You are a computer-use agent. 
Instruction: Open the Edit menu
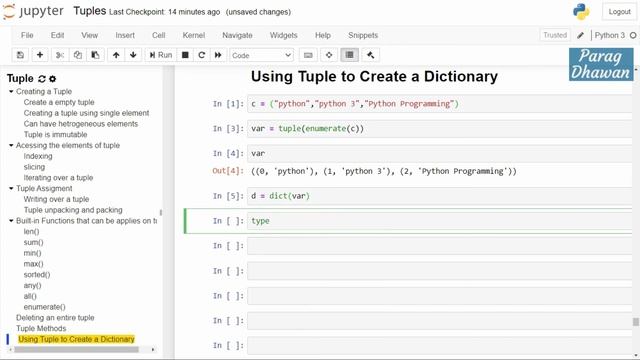click(x=57, y=36)
